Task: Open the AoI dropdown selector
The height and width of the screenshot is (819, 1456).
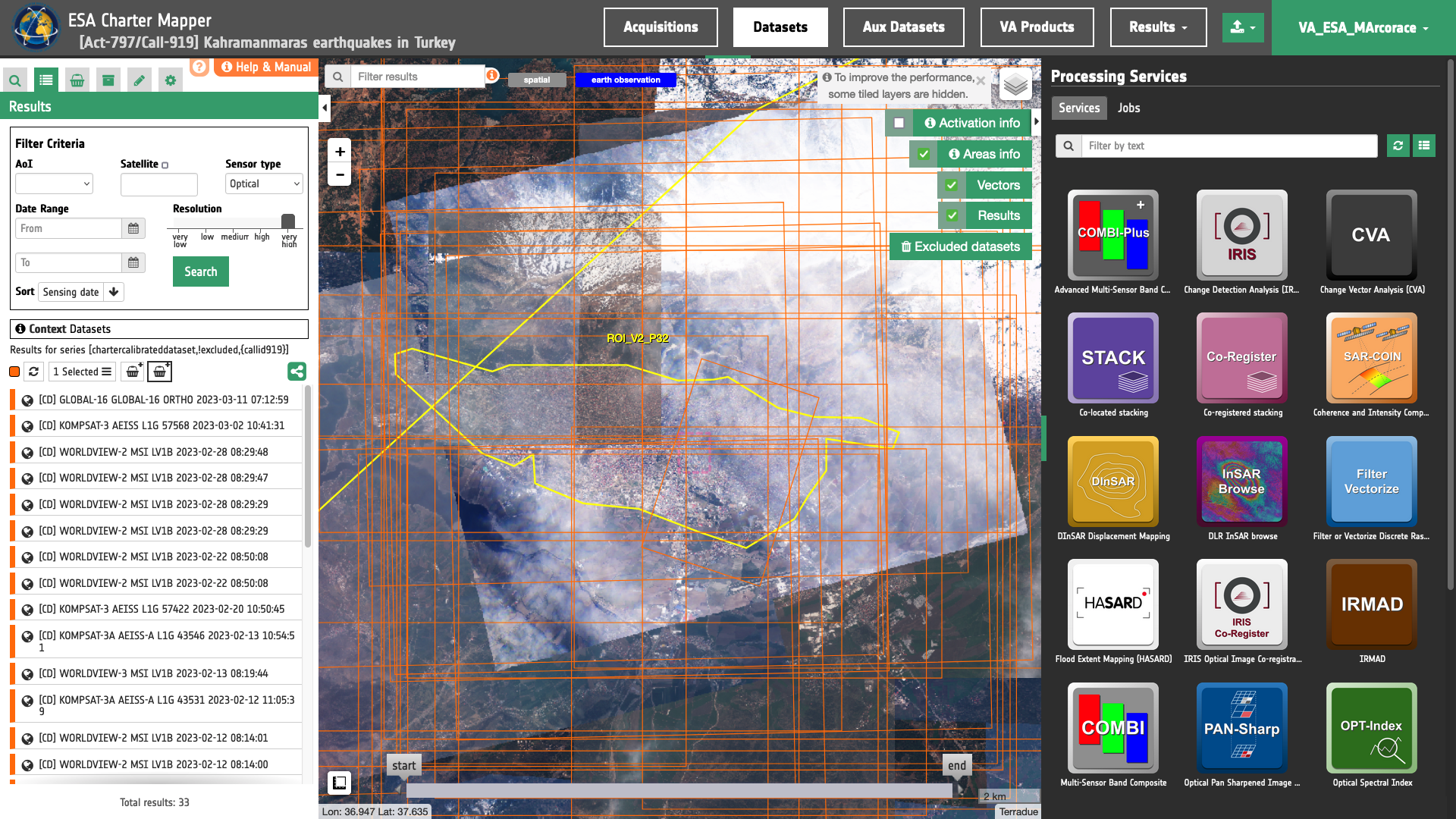Action: 54,184
